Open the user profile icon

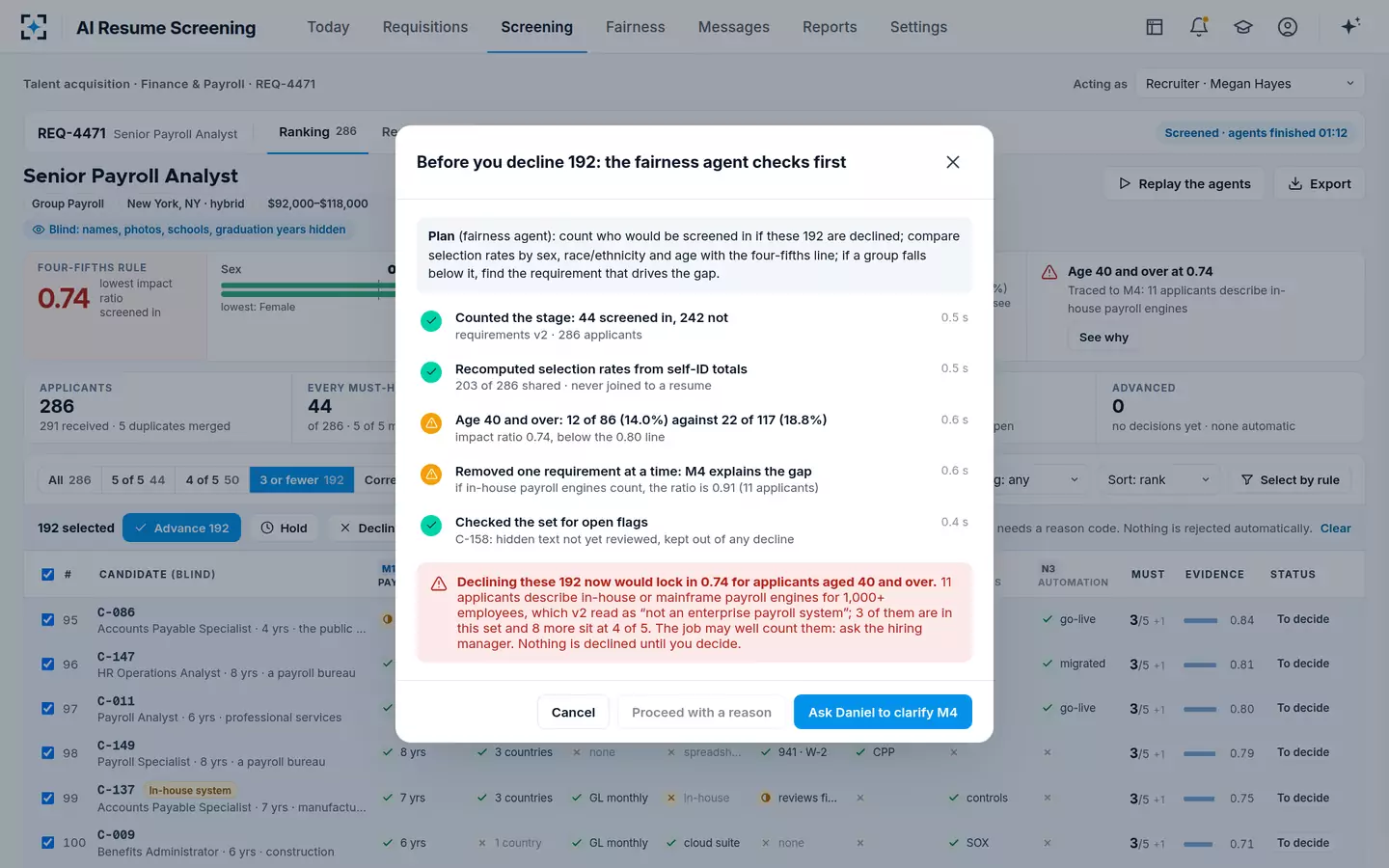coord(1288,27)
